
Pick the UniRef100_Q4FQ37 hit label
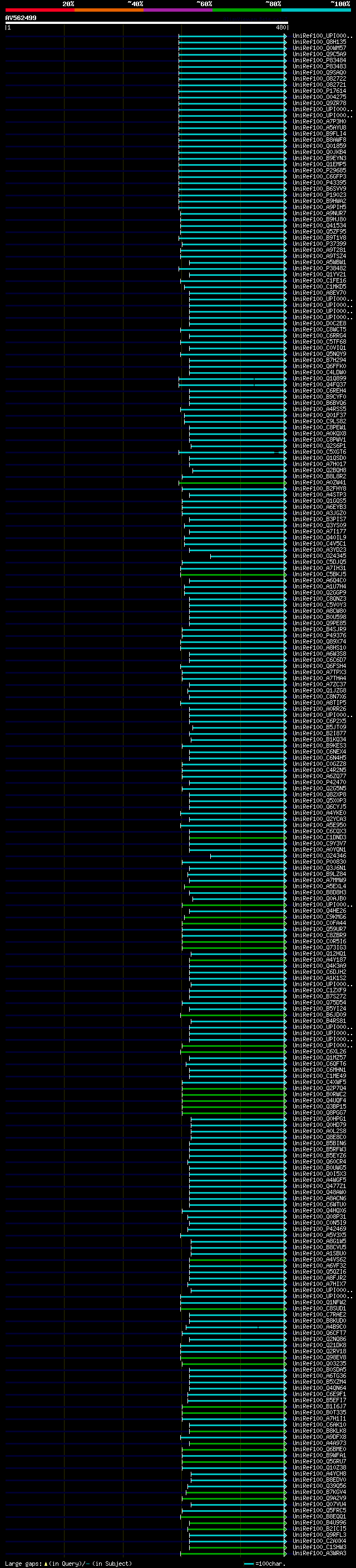coord(319,385)
